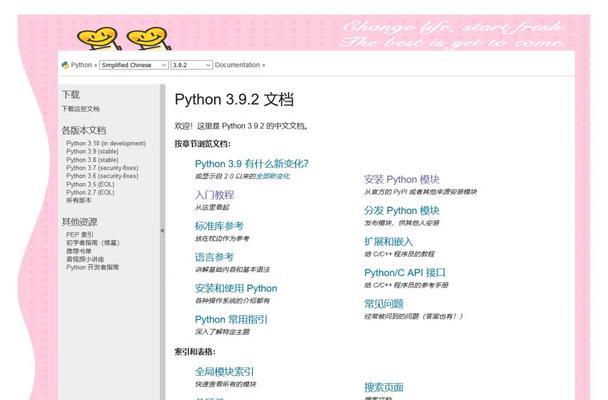Open the PEP 索引 link
The width and height of the screenshot is (608, 400).
click(79, 234)
